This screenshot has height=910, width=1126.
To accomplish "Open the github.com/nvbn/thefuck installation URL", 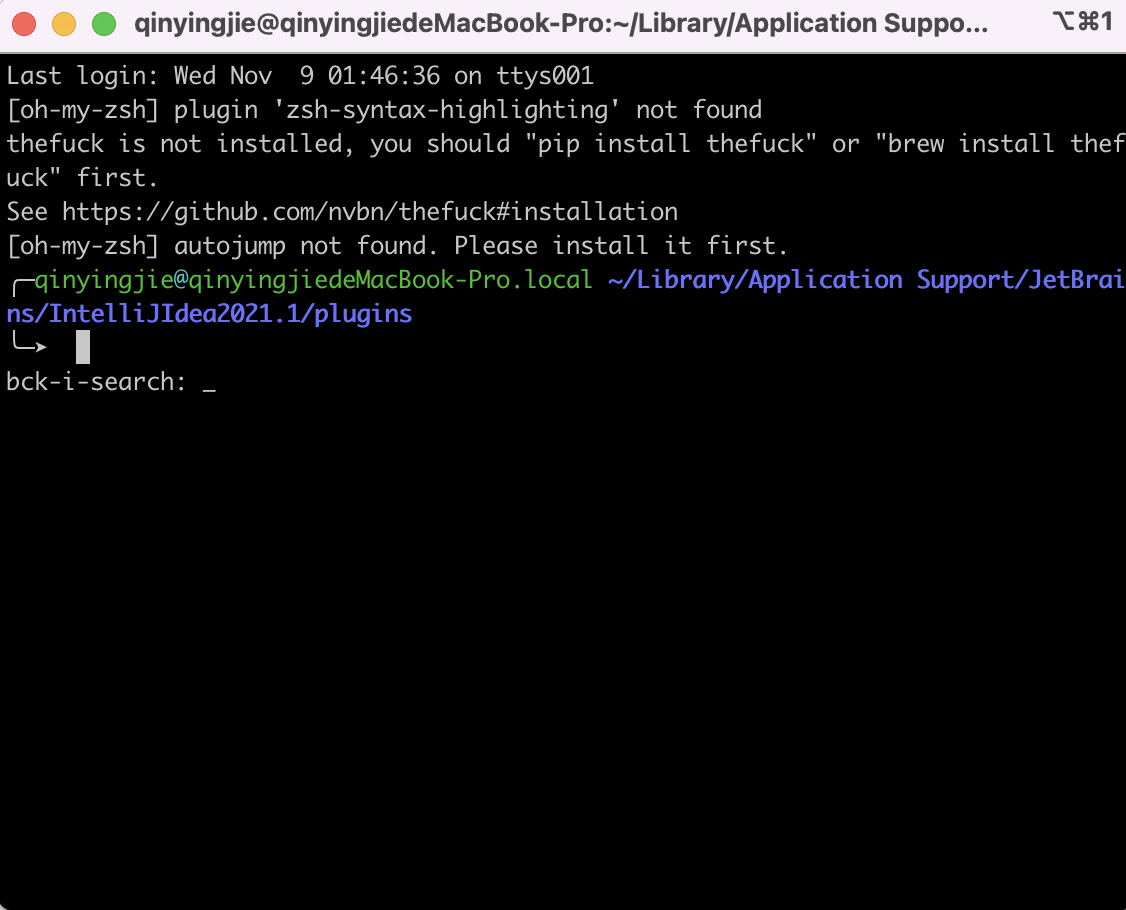I will click(x=370, y=212).
